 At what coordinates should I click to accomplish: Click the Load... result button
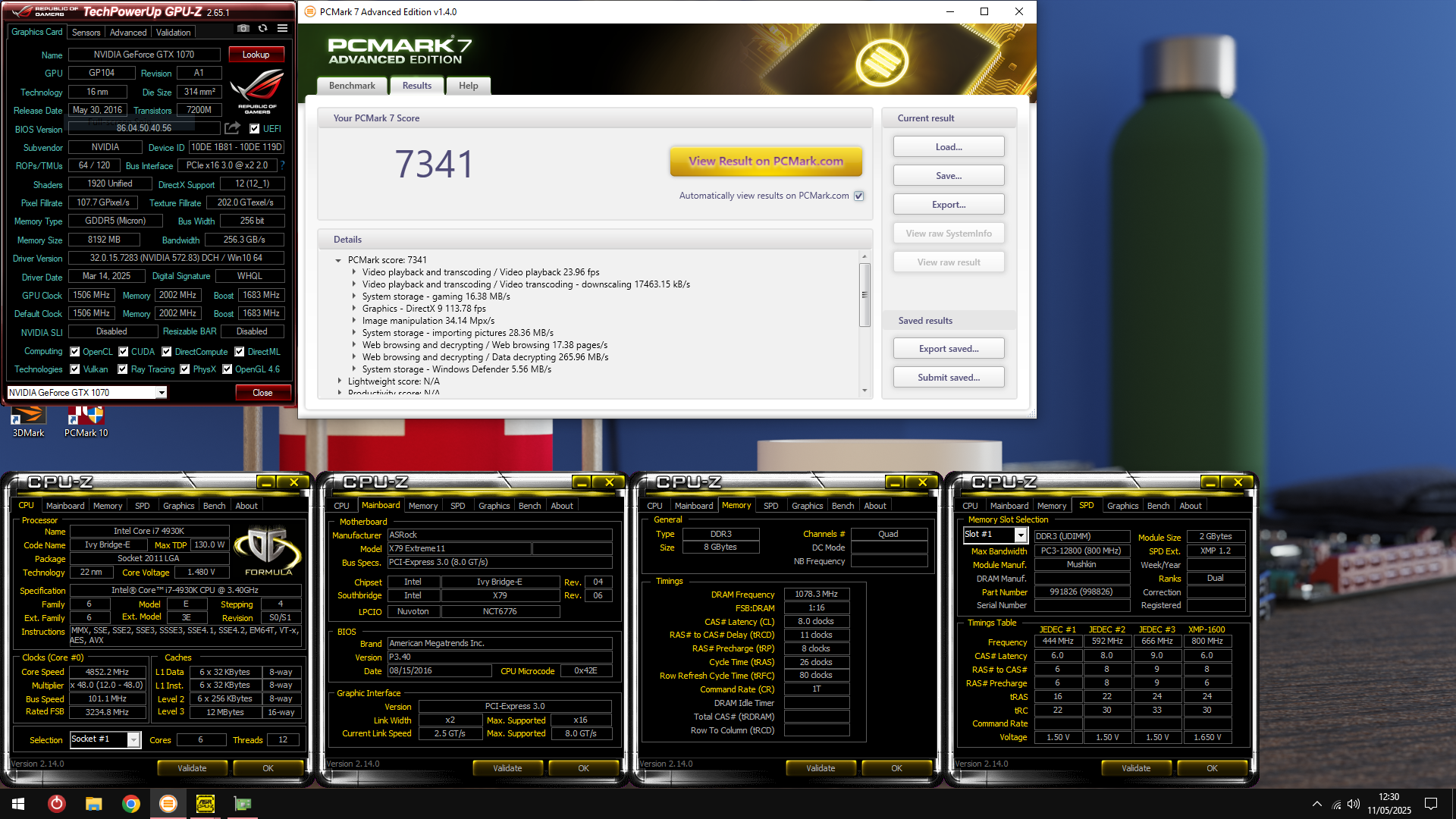(x=949, y=146)
